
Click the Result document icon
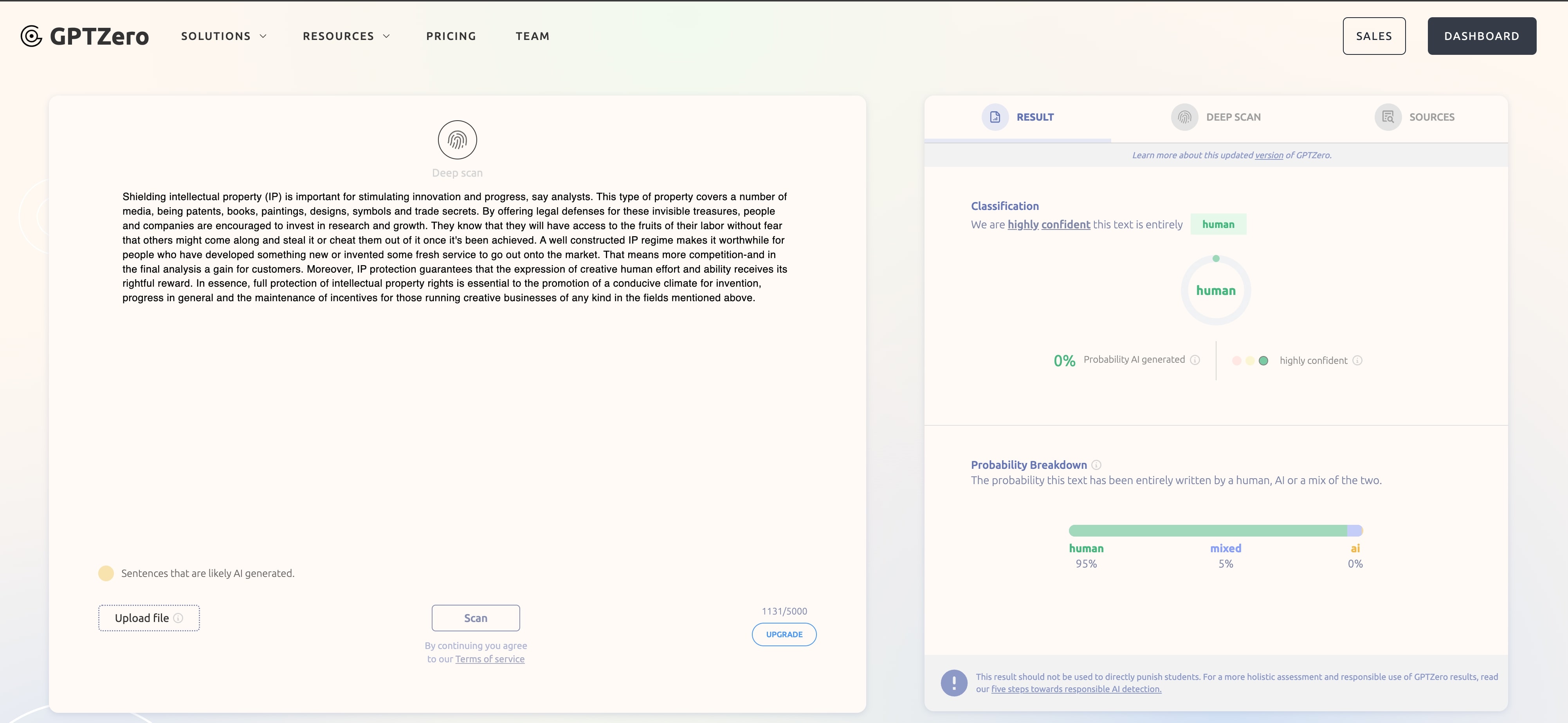[x=995, y=117]
